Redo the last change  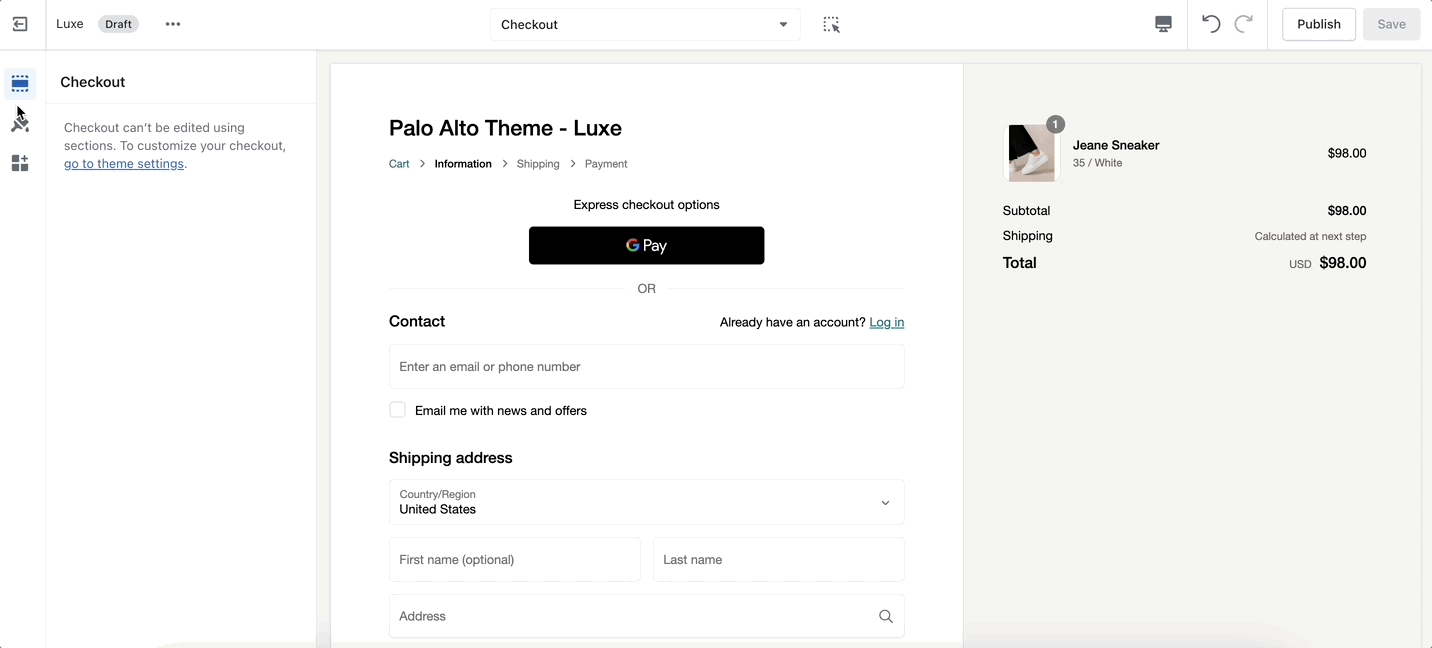tap(1244, 24)
